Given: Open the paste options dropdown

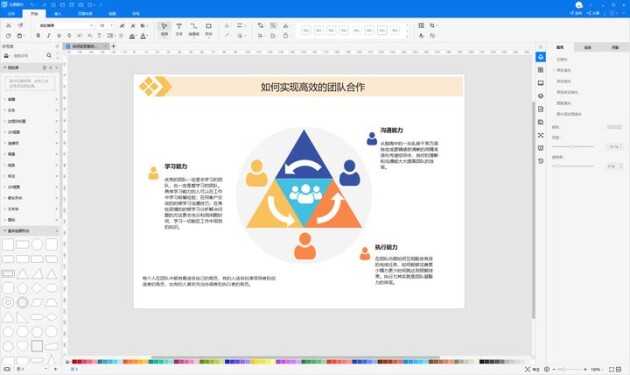Looking at the screenshot, I should pyautogui.click(x=25, y=35).
